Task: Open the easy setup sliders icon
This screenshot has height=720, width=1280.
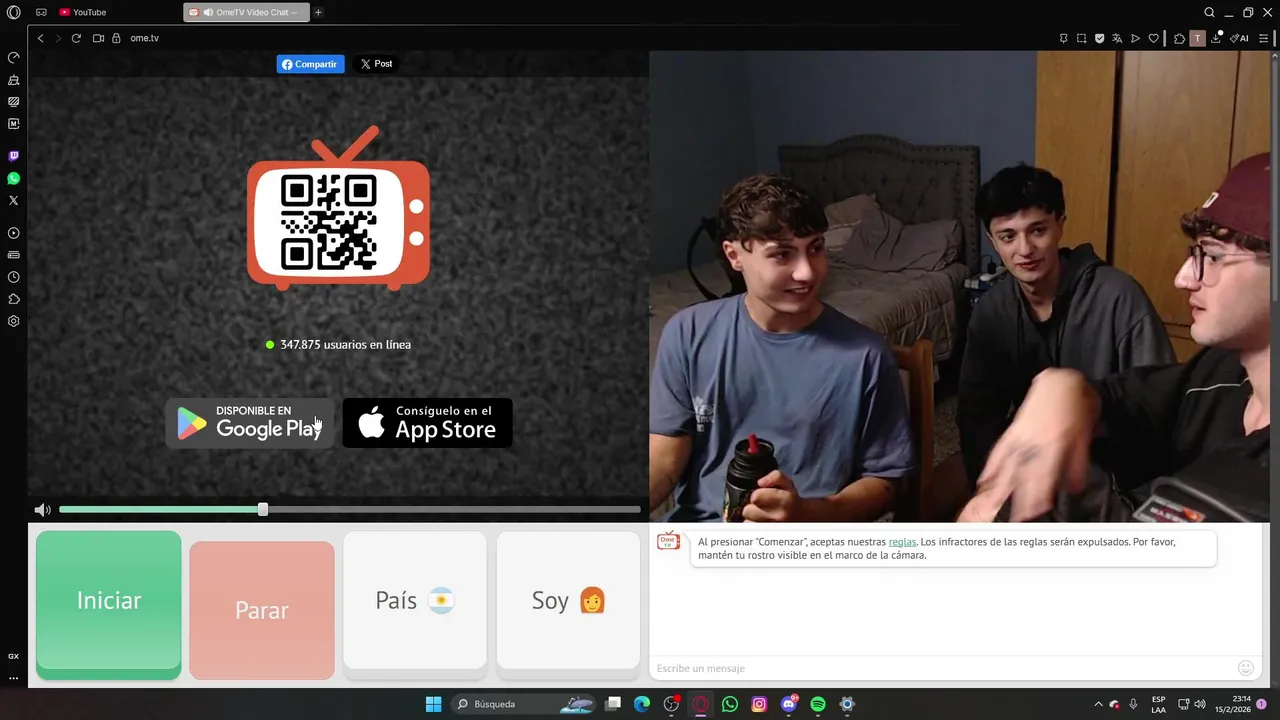Action: click(x=1265, y=38)
